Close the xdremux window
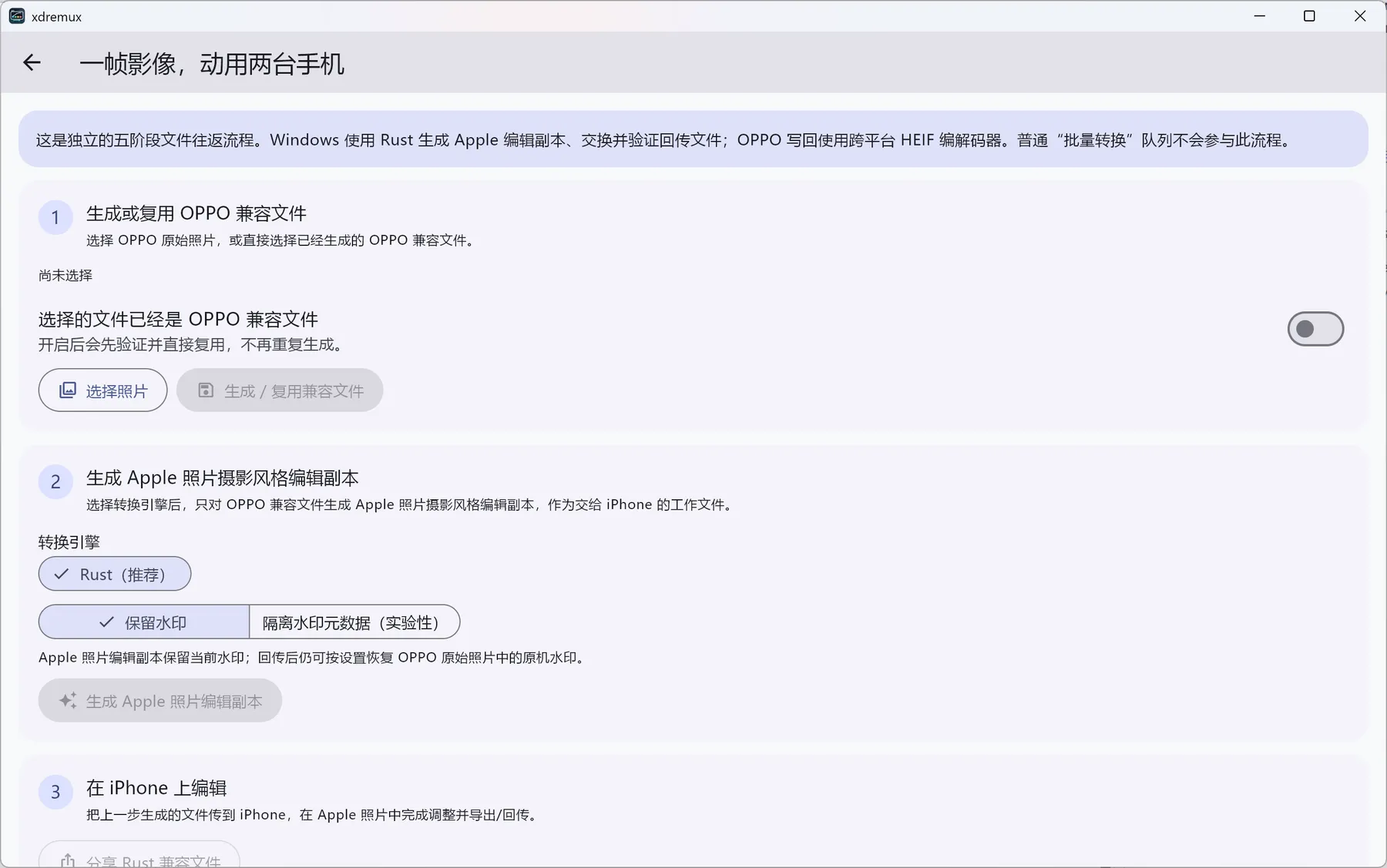1387x868 pixels. [1360, 16]
